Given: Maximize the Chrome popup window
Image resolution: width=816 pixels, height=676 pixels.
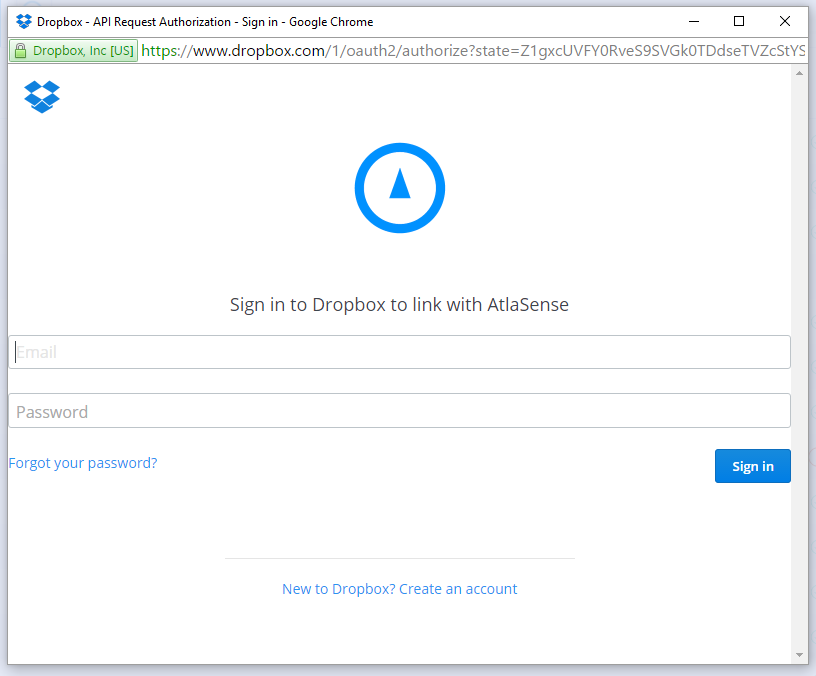Looking at the screenshot, I should [x=739, y=21].
